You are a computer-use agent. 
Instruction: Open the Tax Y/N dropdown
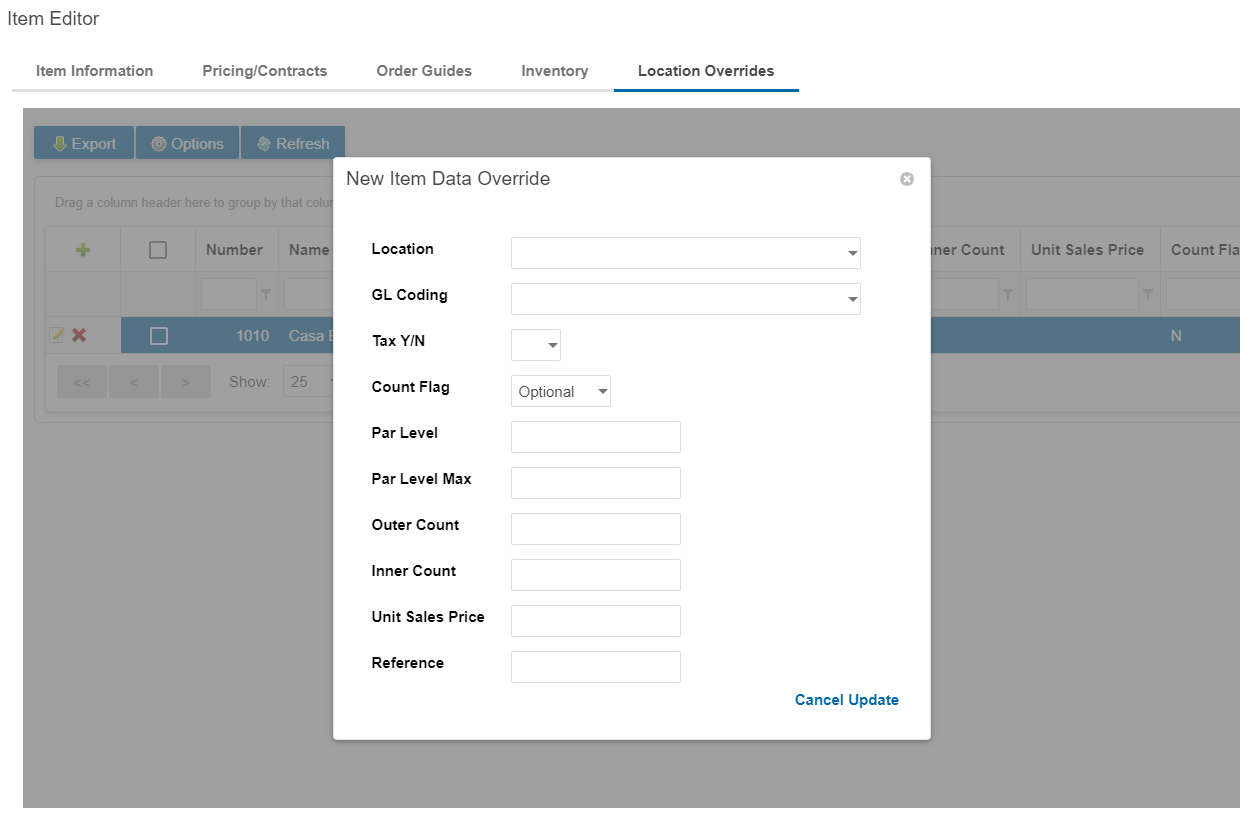pos(552,346)
